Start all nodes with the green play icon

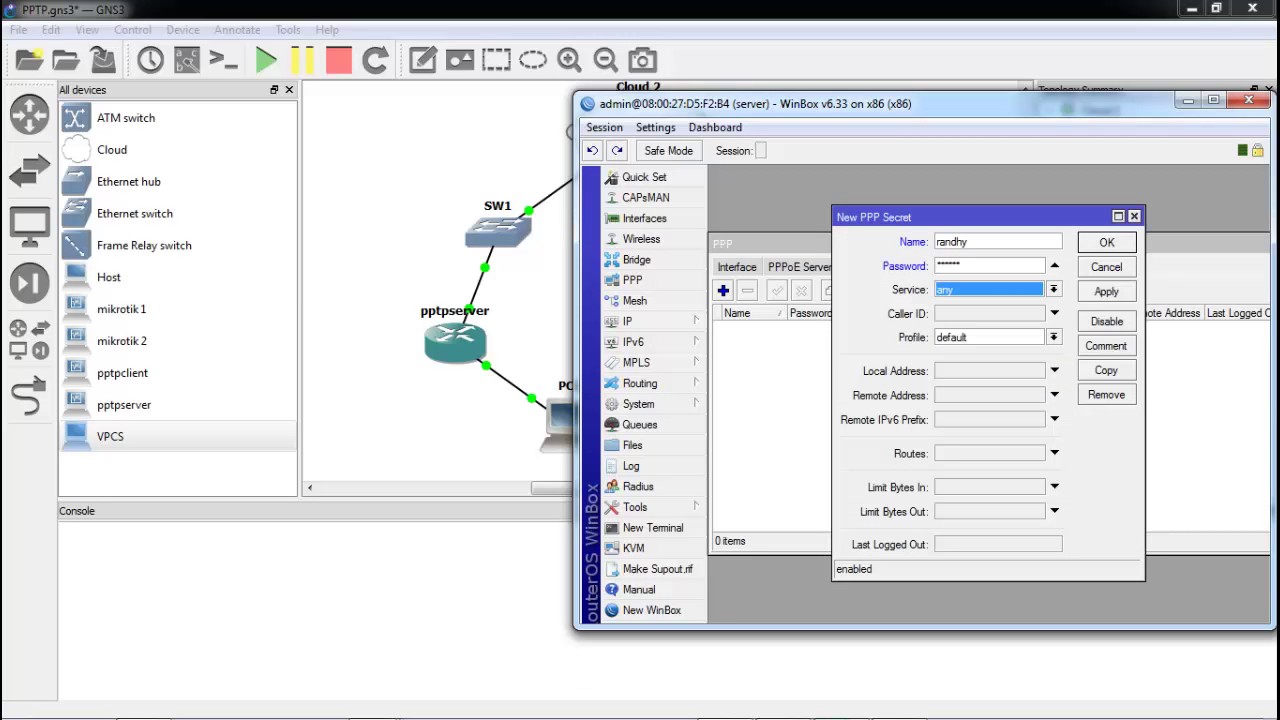266,60
